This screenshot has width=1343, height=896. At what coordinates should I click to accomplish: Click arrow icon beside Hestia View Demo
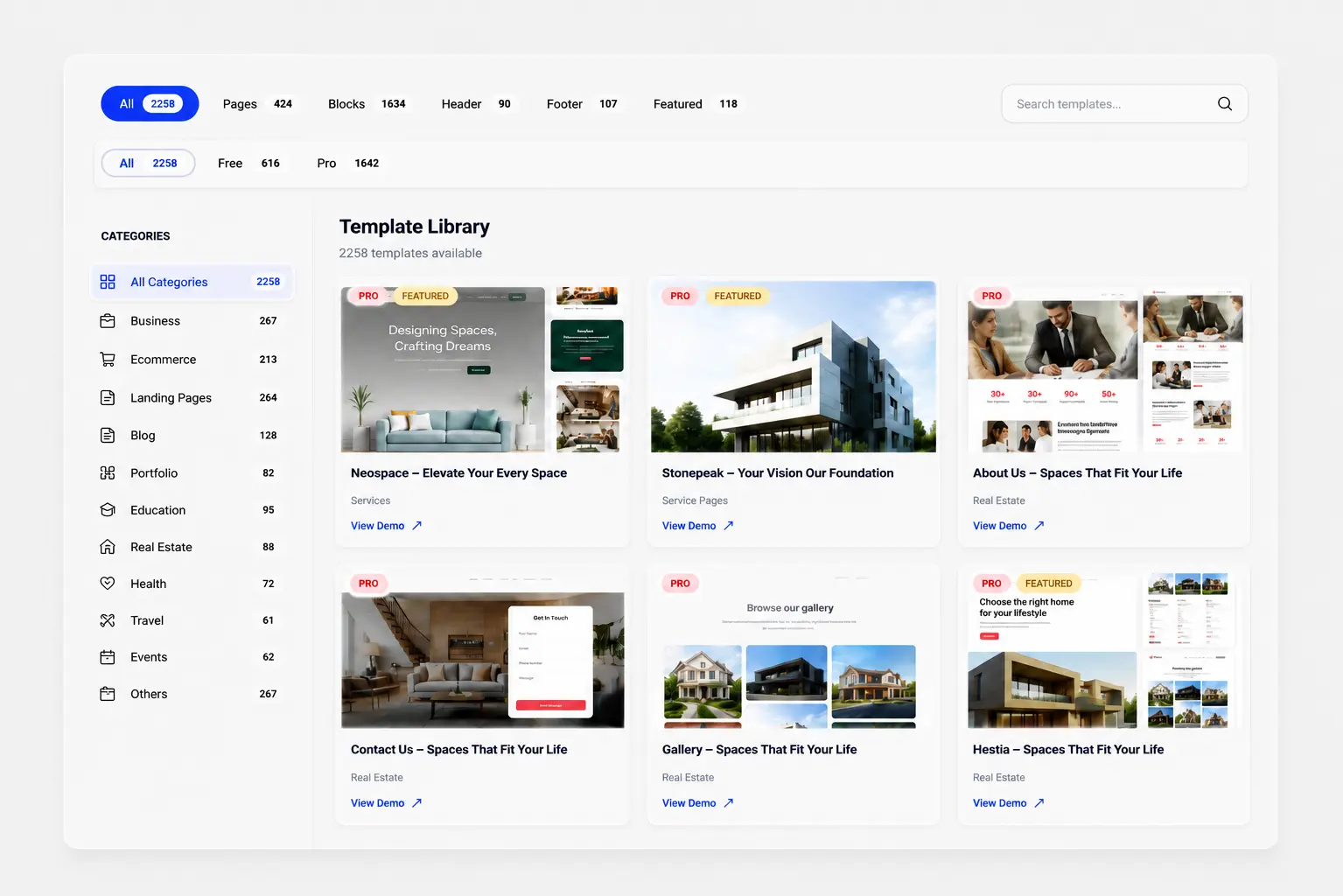tap(1039, 803)
